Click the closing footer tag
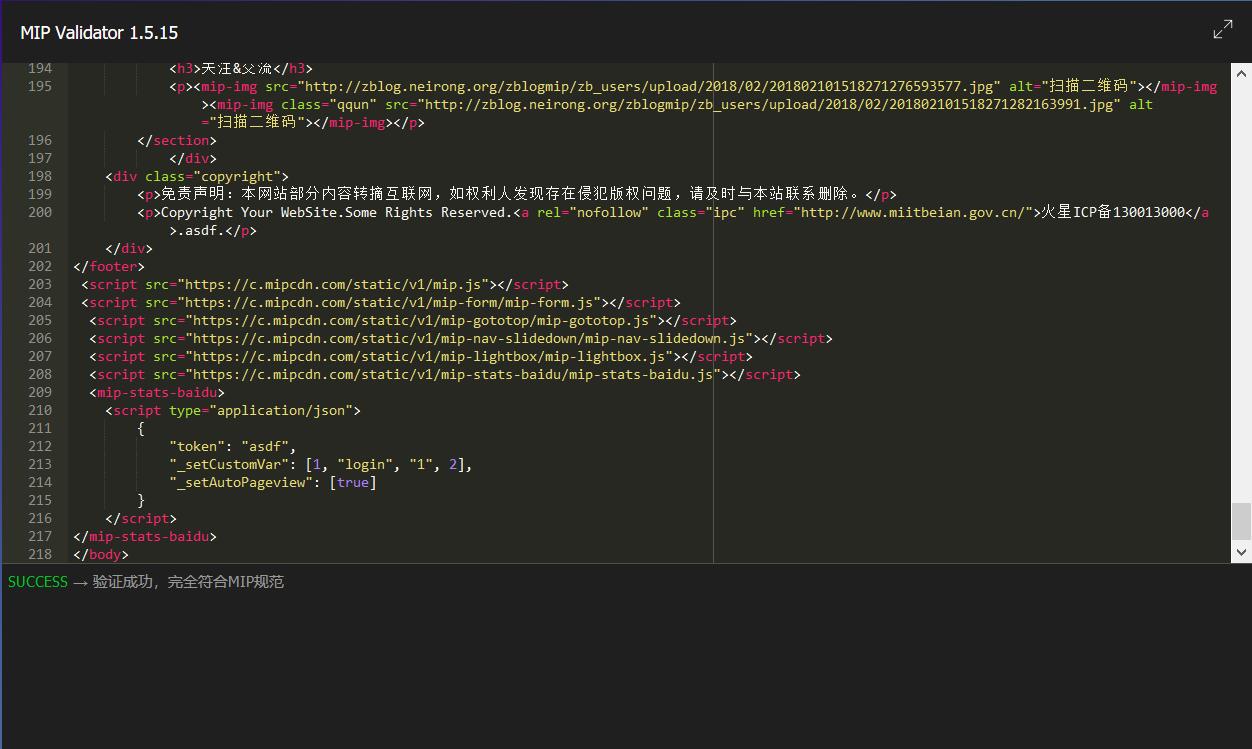Viewport: 1252px width, 749px height. pyautogui.click(x=109, y=267)
